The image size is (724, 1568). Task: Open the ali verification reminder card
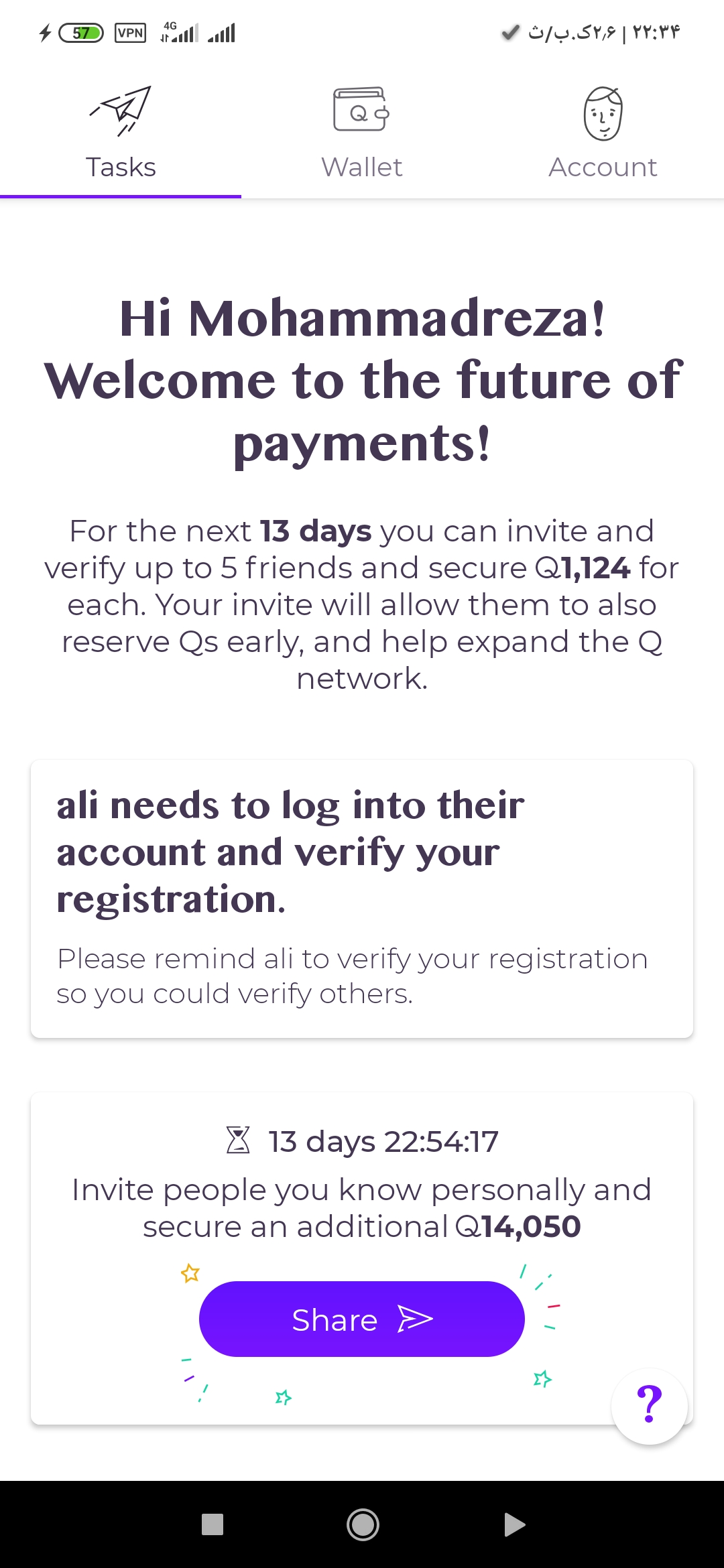(x=362, y=899)
